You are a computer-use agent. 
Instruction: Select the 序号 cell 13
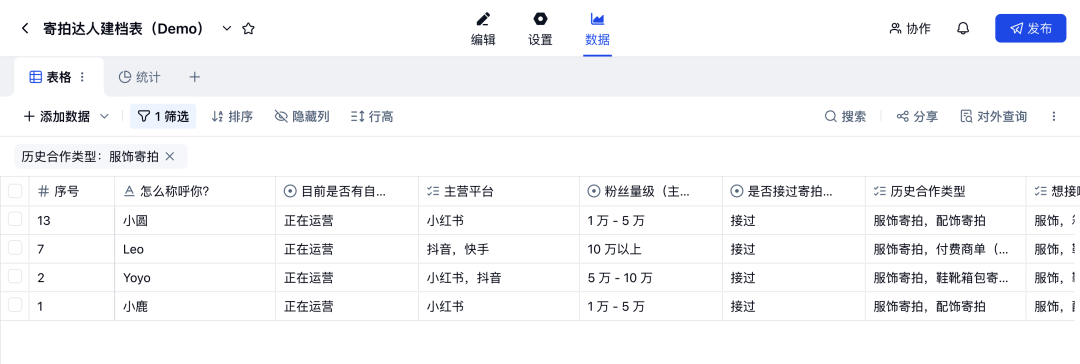coord(72,221)
